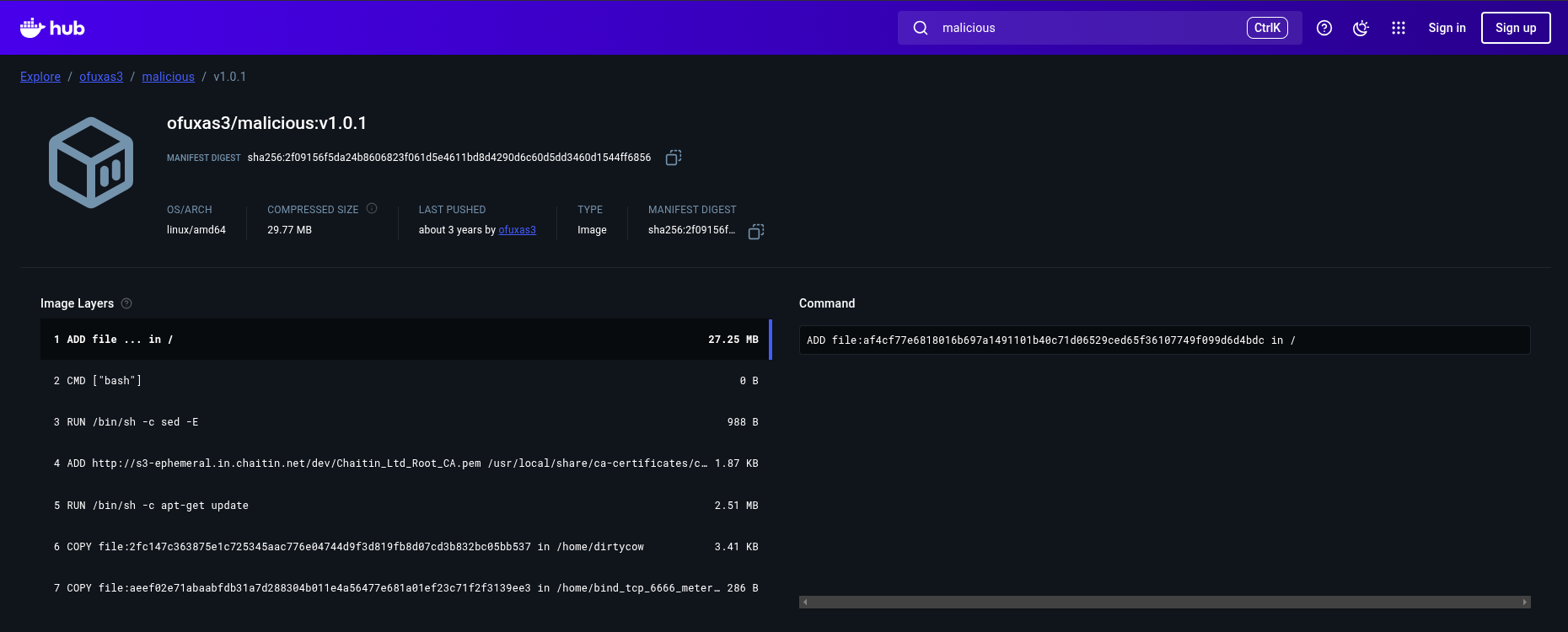Select layer 6 COPY to /home/dirtycow
1568x632 pixels.
point(405,547)
